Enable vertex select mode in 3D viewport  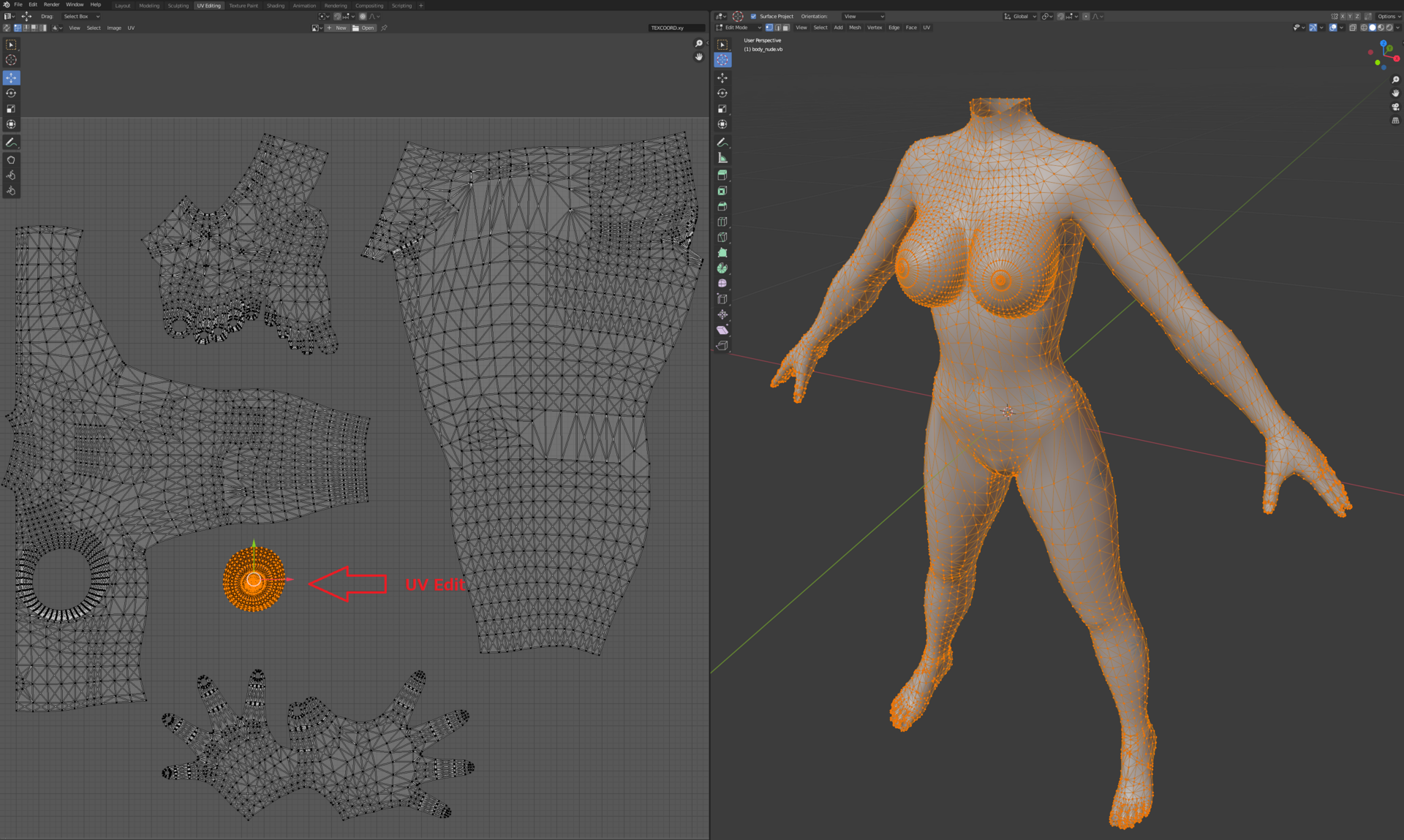coord(769,28)
